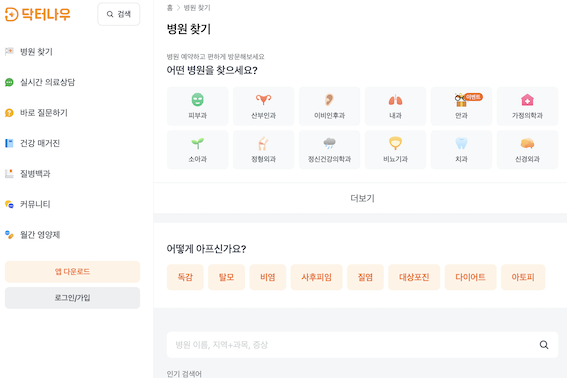Expand department list with 더보기
Viewport: 567px width, 378px height.
click(362, 198)
